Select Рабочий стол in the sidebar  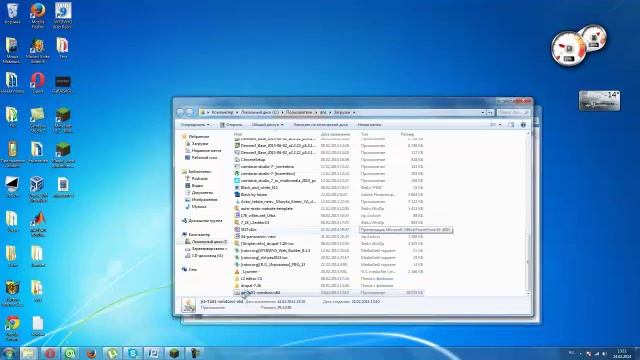(x=201, y=158)
